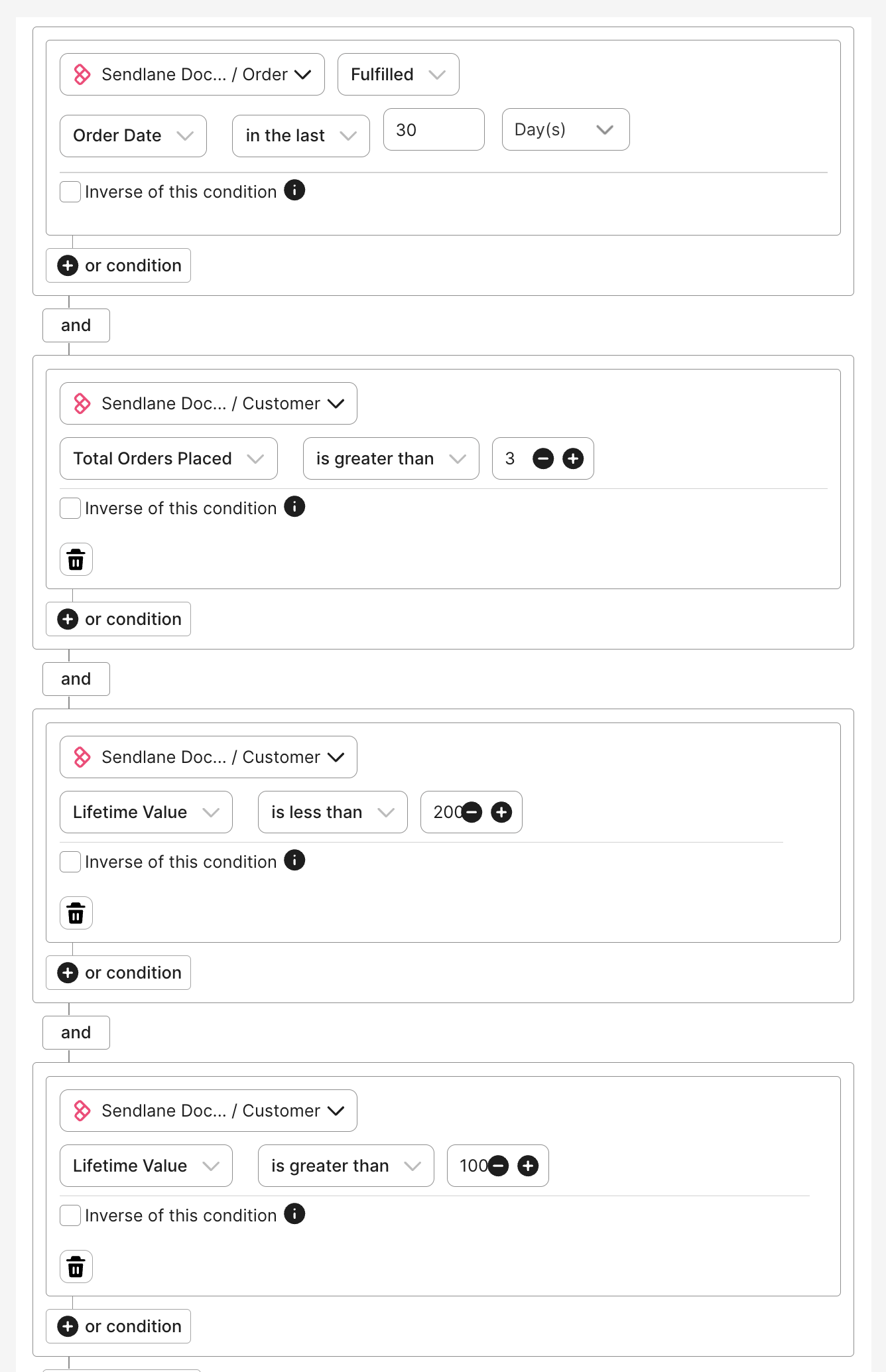The image size is (886, 1372).
Task: Add an or condition below Lifetime Value block
Action: (118, 972)
